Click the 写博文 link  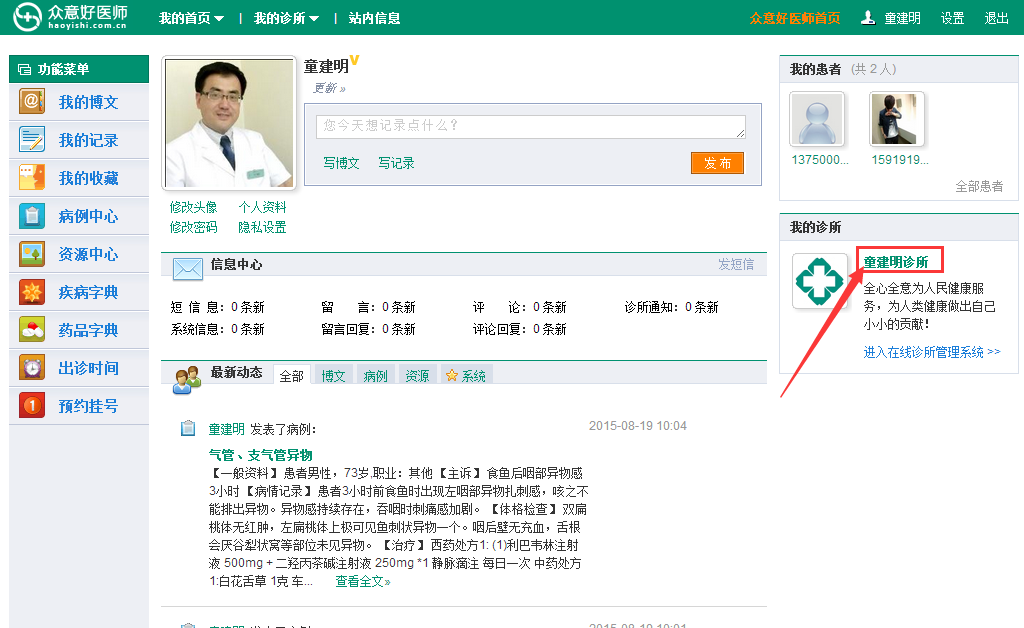coord(341,163)
